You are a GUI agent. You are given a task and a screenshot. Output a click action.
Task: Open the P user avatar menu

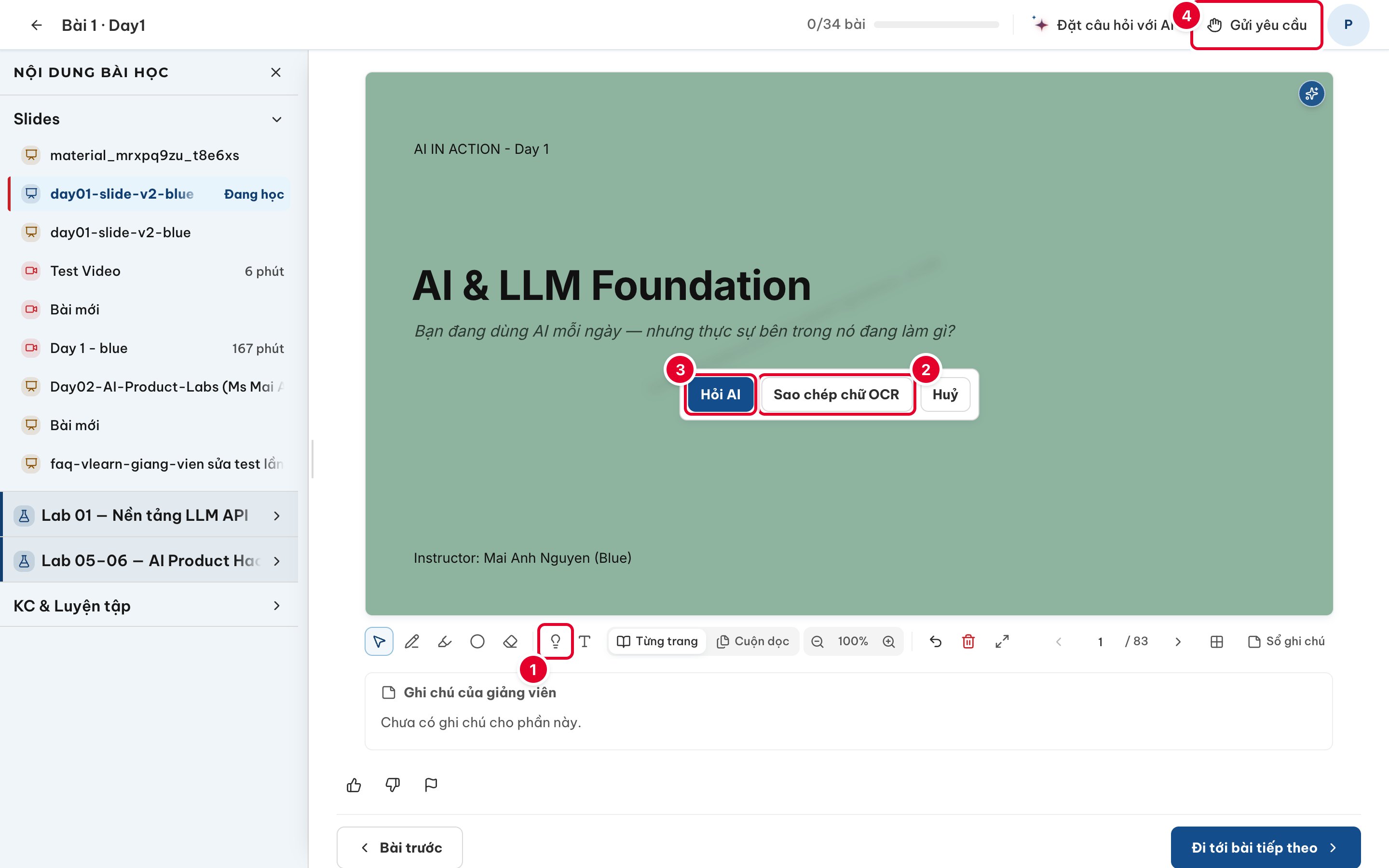(1348, 25)
